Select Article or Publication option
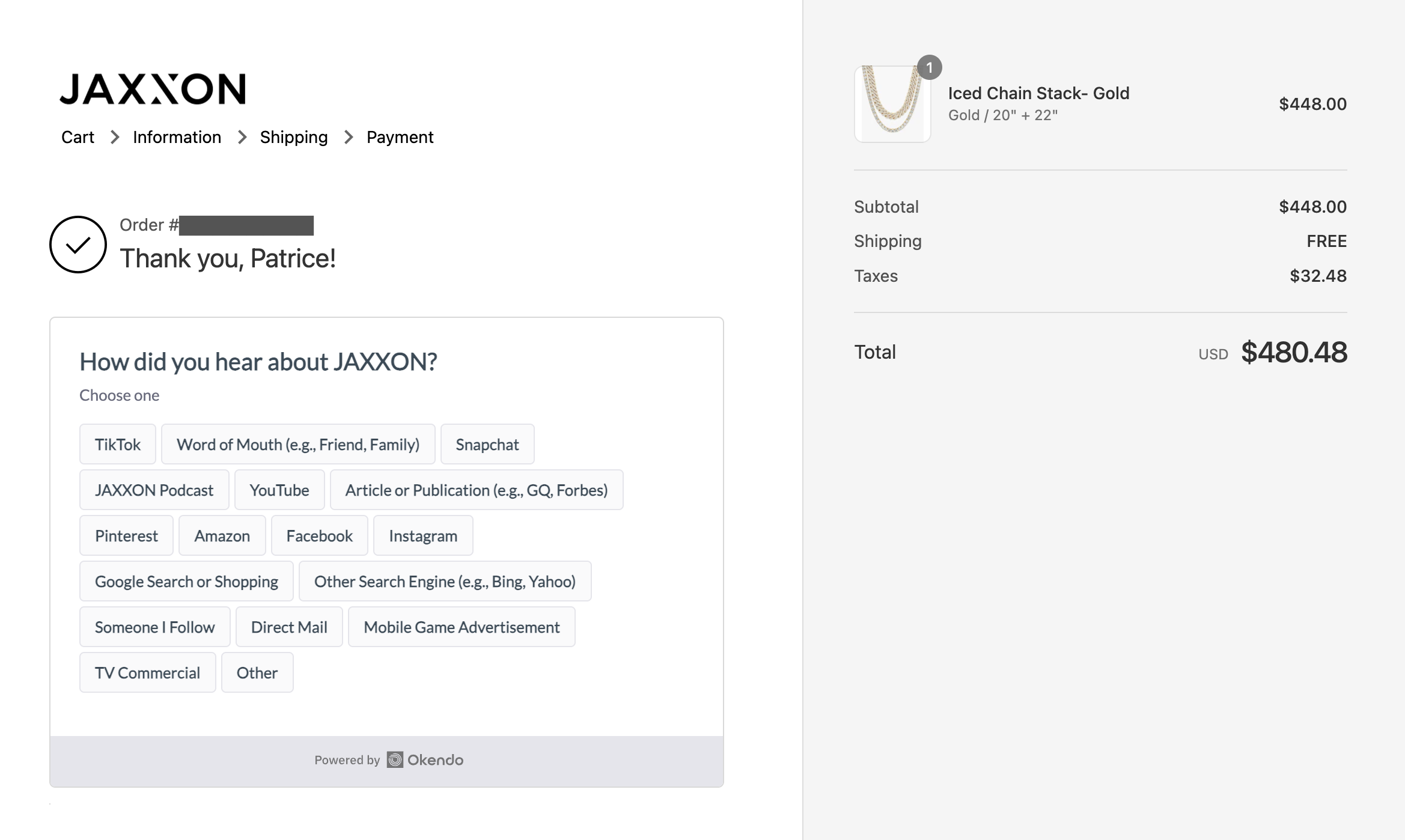 (477, 490)
